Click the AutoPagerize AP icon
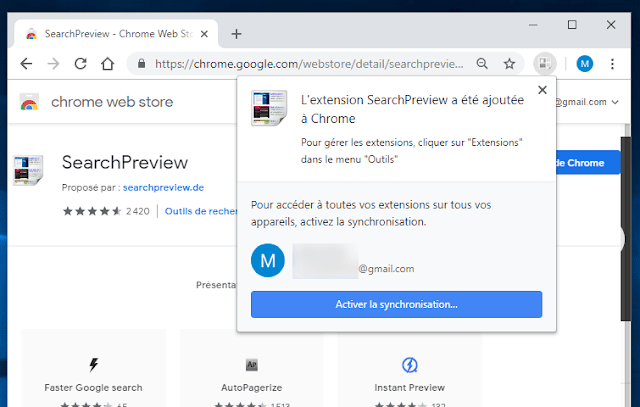Viewport: 640px width, 407px height. tap(251, 365)
